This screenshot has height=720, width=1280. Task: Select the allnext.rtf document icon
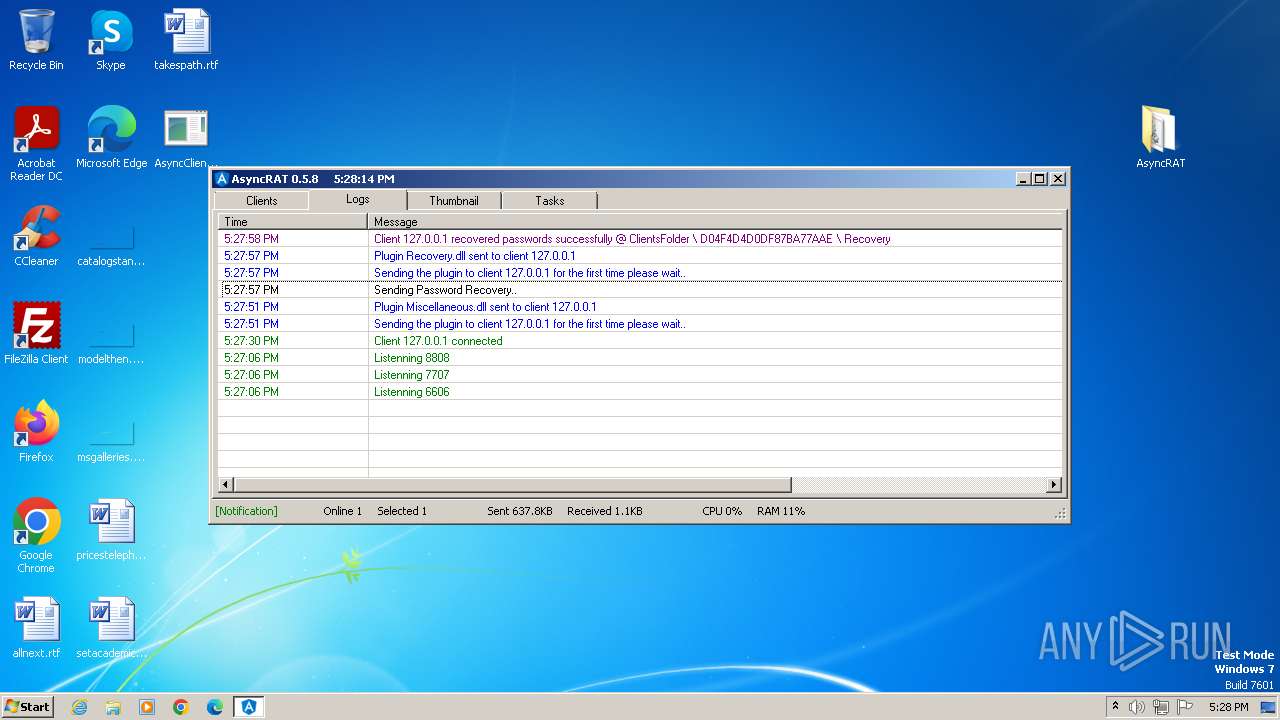36,628
